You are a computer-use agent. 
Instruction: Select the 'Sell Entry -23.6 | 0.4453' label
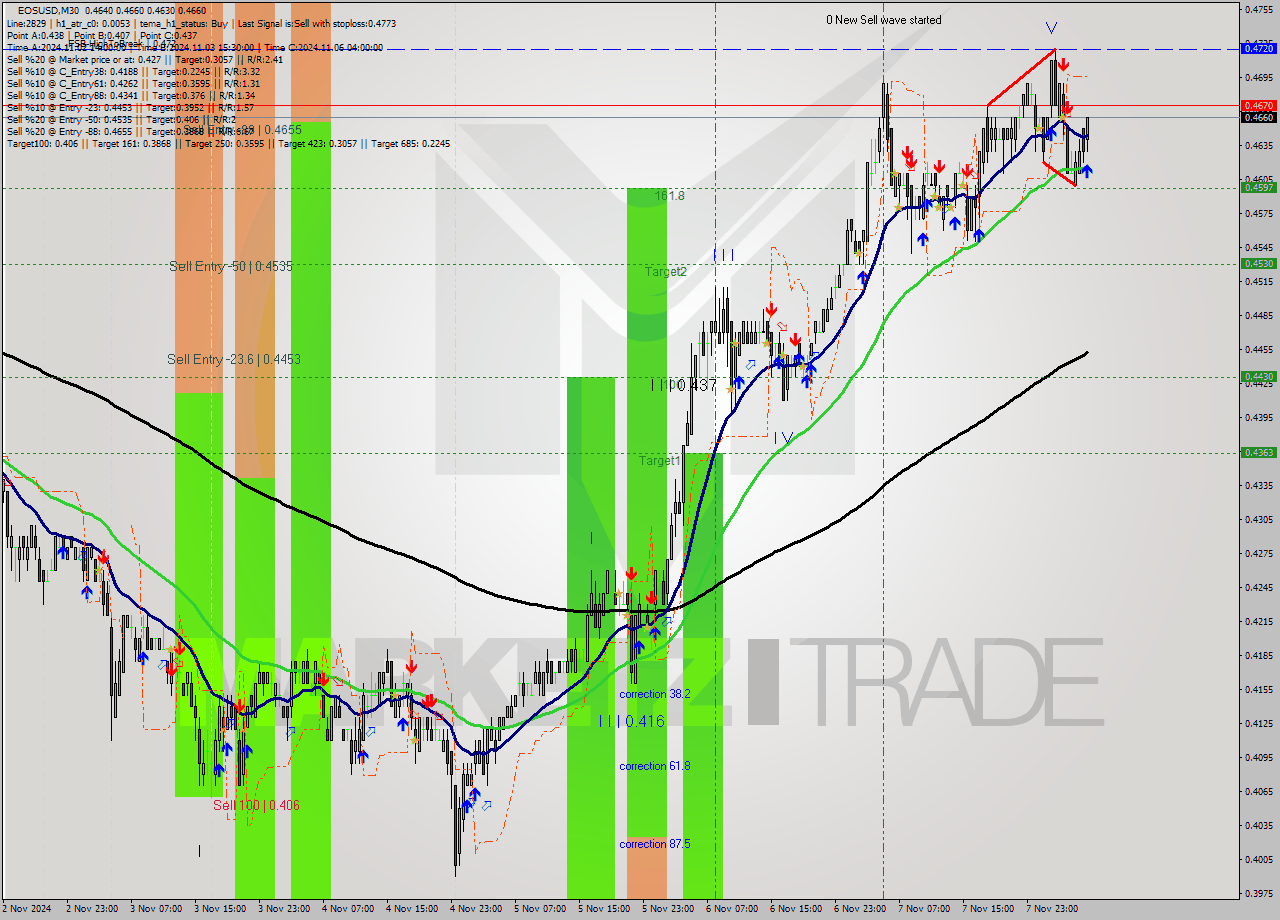click(x=234, y=359)
